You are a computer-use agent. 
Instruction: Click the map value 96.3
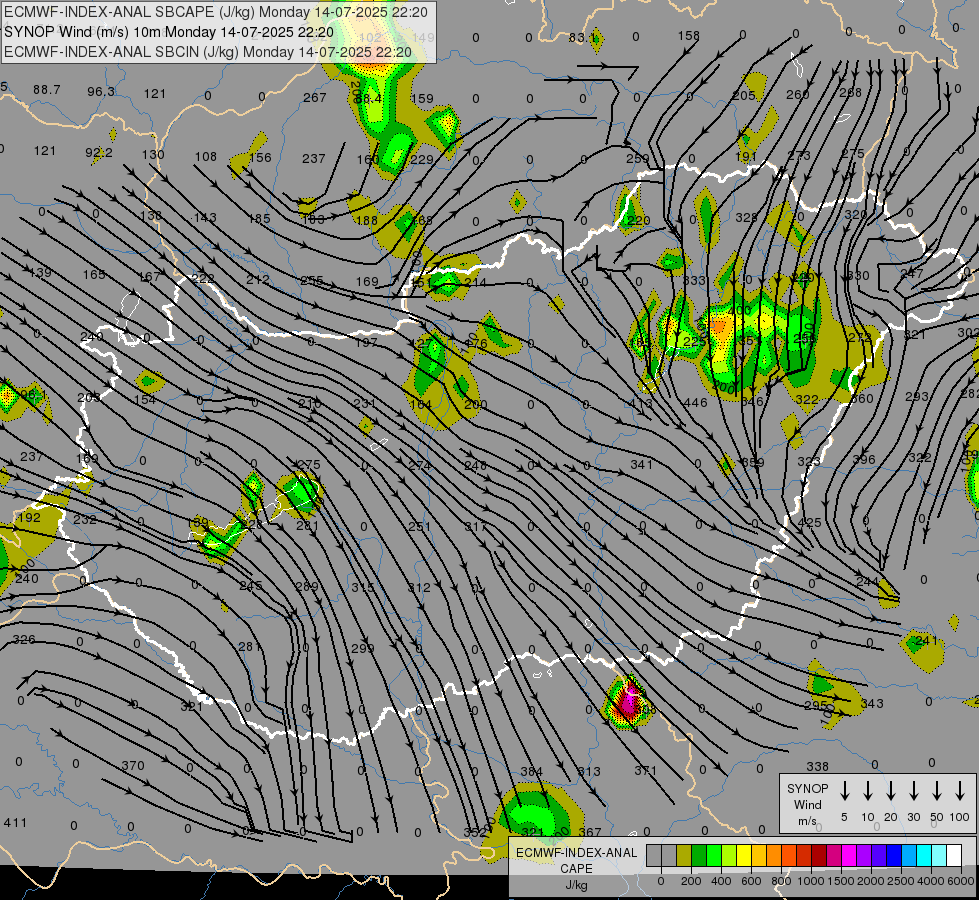(101, 92)
